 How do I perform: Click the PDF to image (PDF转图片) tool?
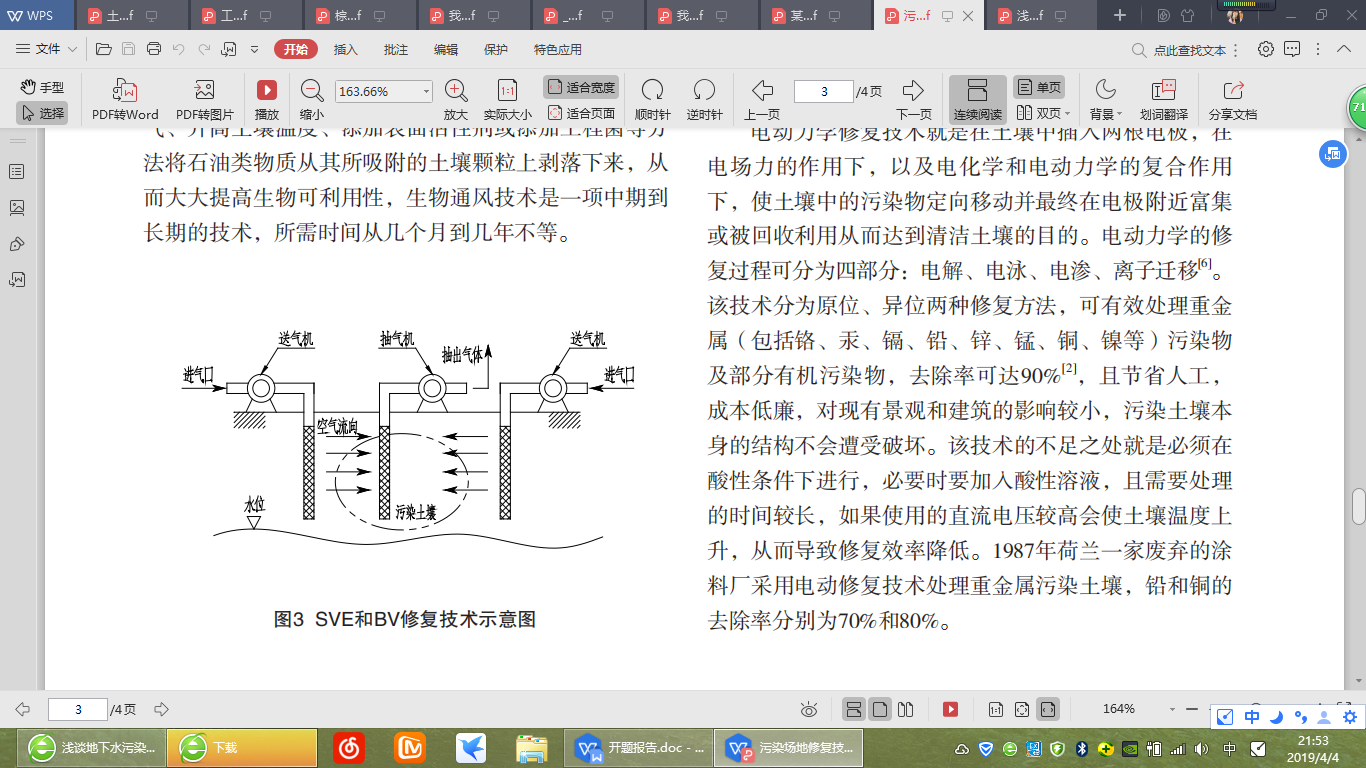click(204, 99)
